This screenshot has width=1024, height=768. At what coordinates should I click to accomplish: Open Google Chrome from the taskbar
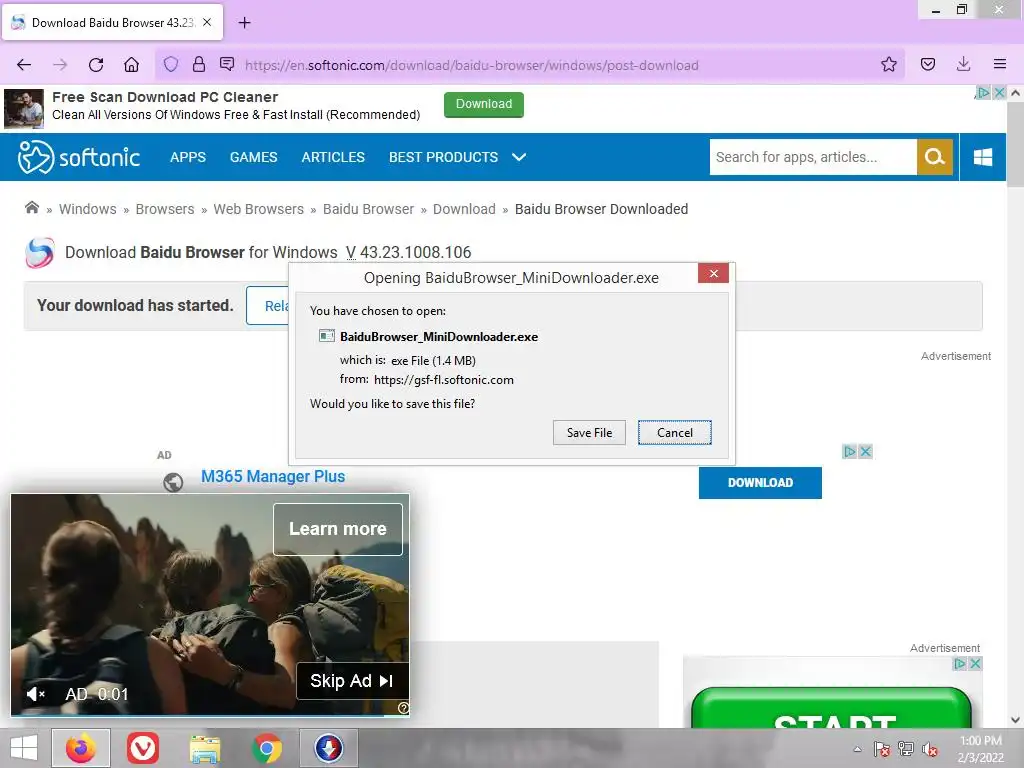pos(267,748)
